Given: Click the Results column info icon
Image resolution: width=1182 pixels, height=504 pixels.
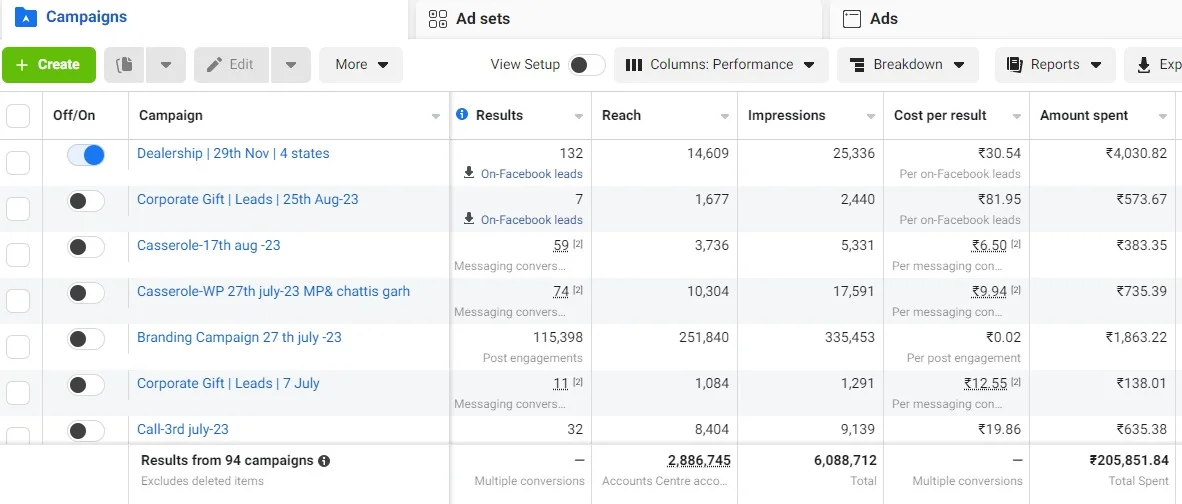Looking at the screenshot, I should [x=462, y=115].
